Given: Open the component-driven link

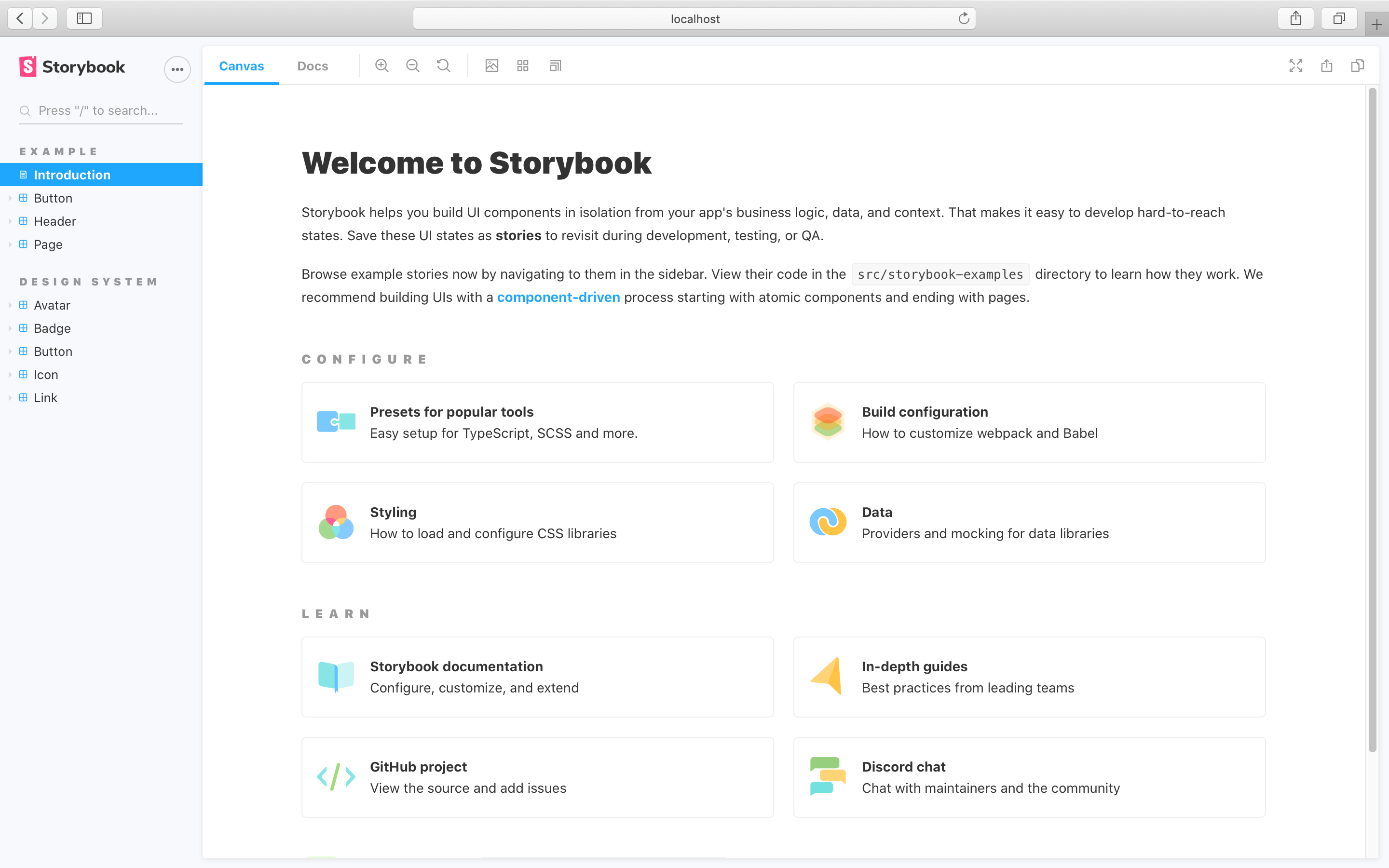Looking at the screenshot, I should (558, 298).
